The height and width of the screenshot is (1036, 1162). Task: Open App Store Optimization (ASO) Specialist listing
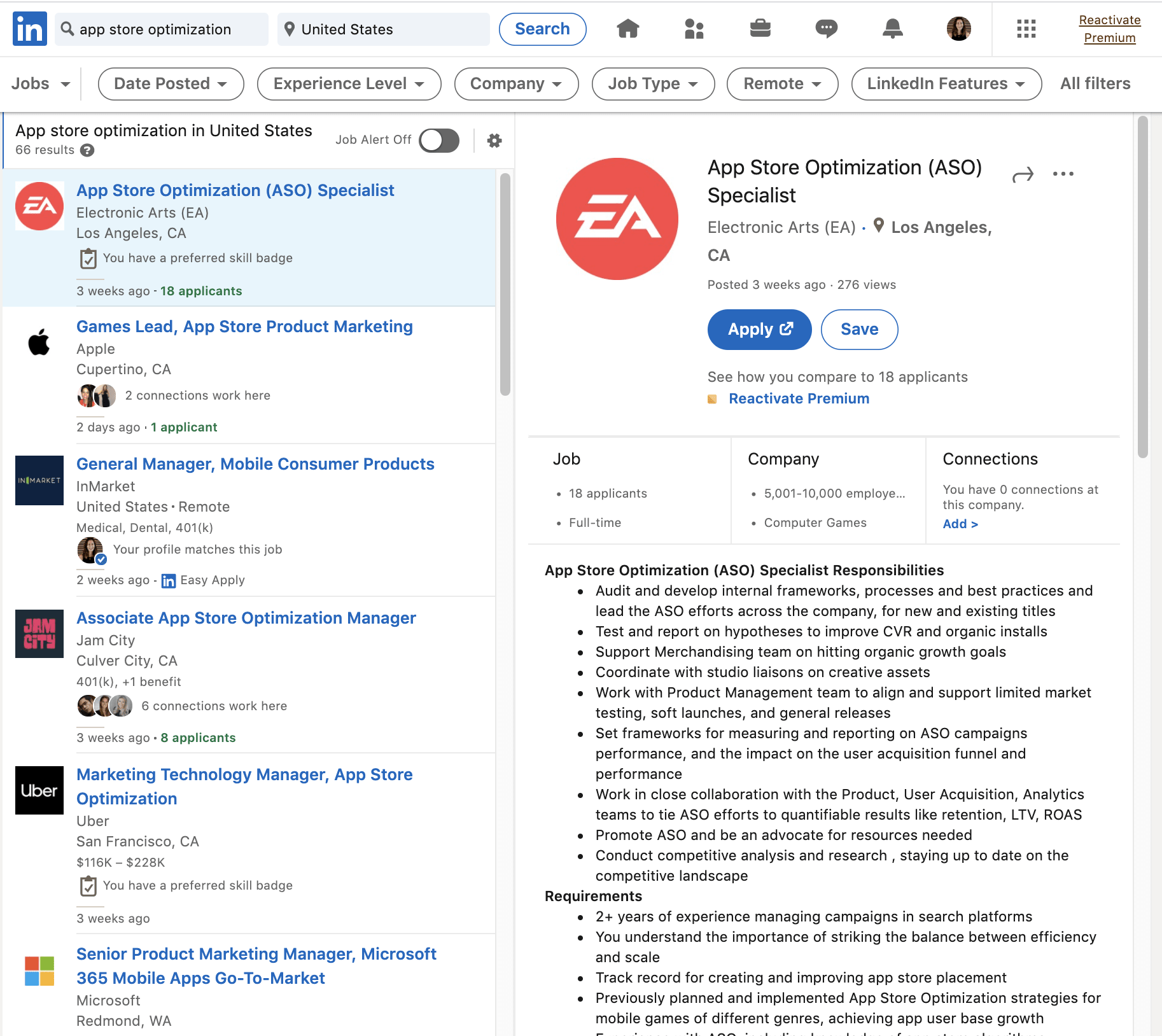point(235,191)
